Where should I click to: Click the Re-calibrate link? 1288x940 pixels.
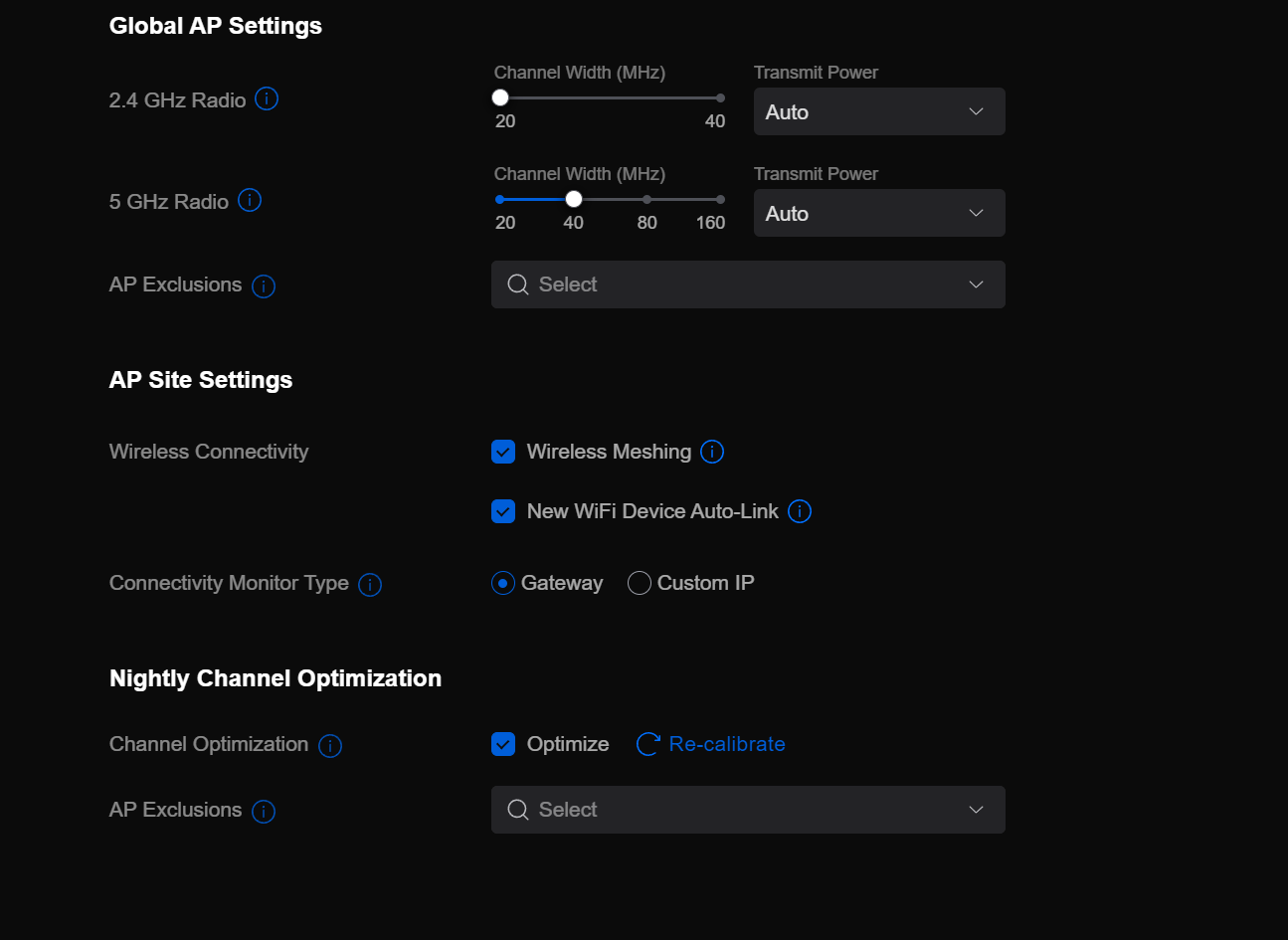[x=726, y=744]
